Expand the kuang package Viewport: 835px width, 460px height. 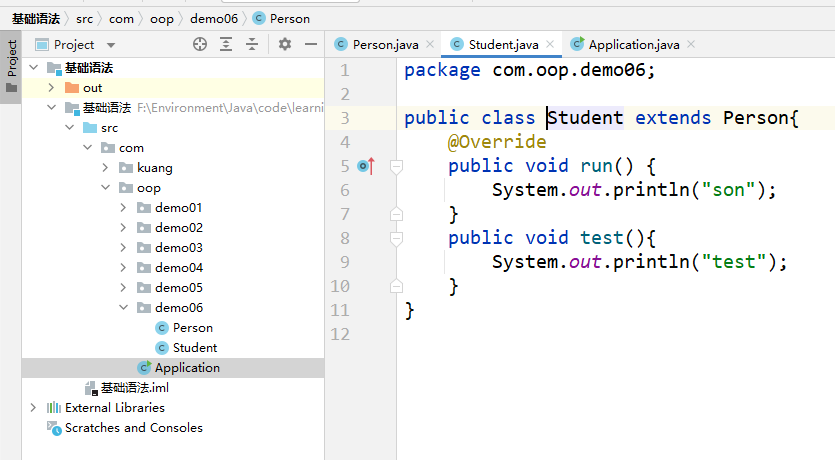point(105,167)
